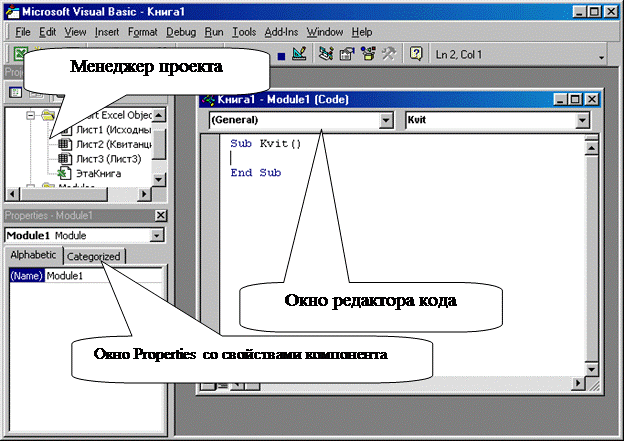
Task: Open Project Explorer via toolbar icon
Action: coord(326,53)
